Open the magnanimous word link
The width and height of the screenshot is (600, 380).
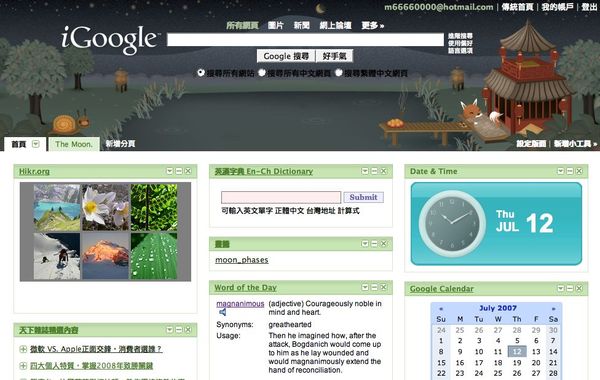240,304
